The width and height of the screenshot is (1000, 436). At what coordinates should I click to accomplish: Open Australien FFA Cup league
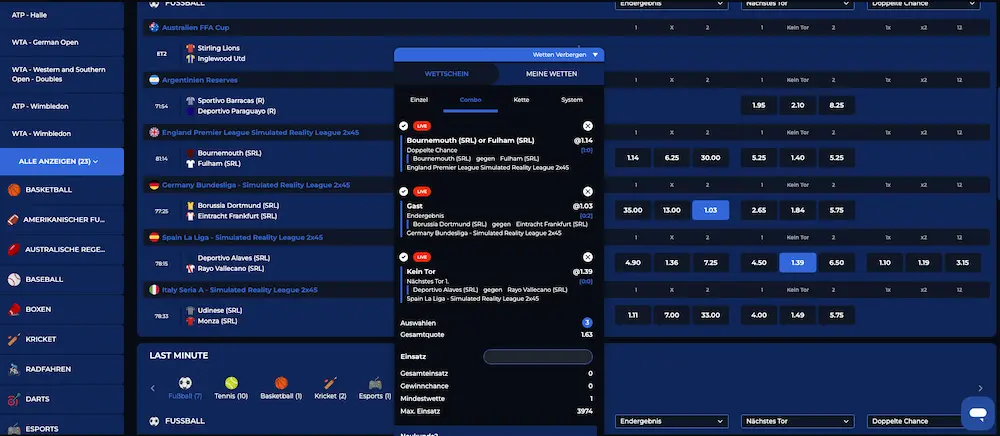click(x=195, y=27)
